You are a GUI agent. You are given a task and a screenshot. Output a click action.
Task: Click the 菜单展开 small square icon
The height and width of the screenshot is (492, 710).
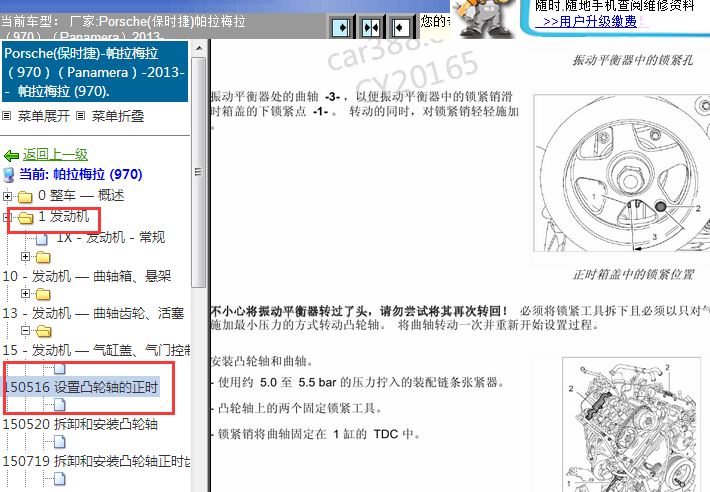coord(6,116)
